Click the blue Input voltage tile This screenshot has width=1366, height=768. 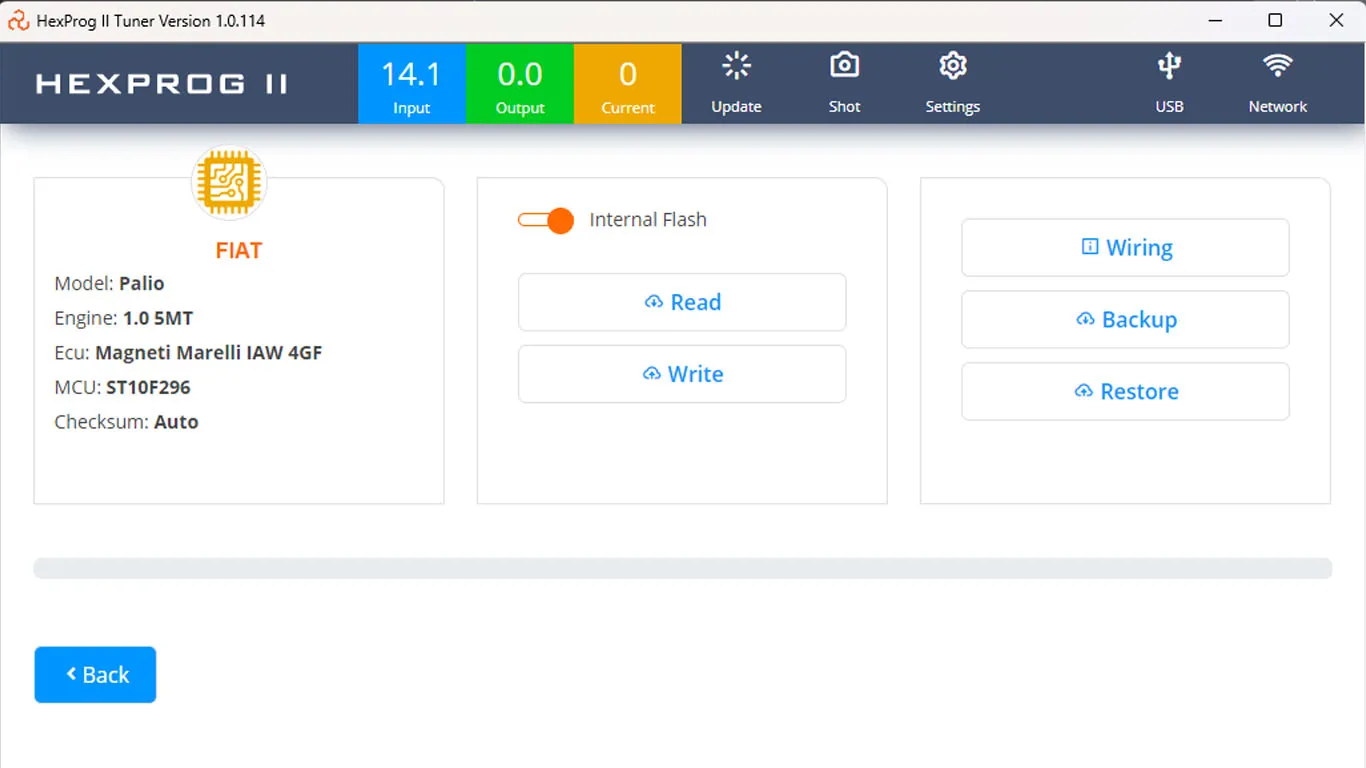pyautogui.click(x=411, y=84)
